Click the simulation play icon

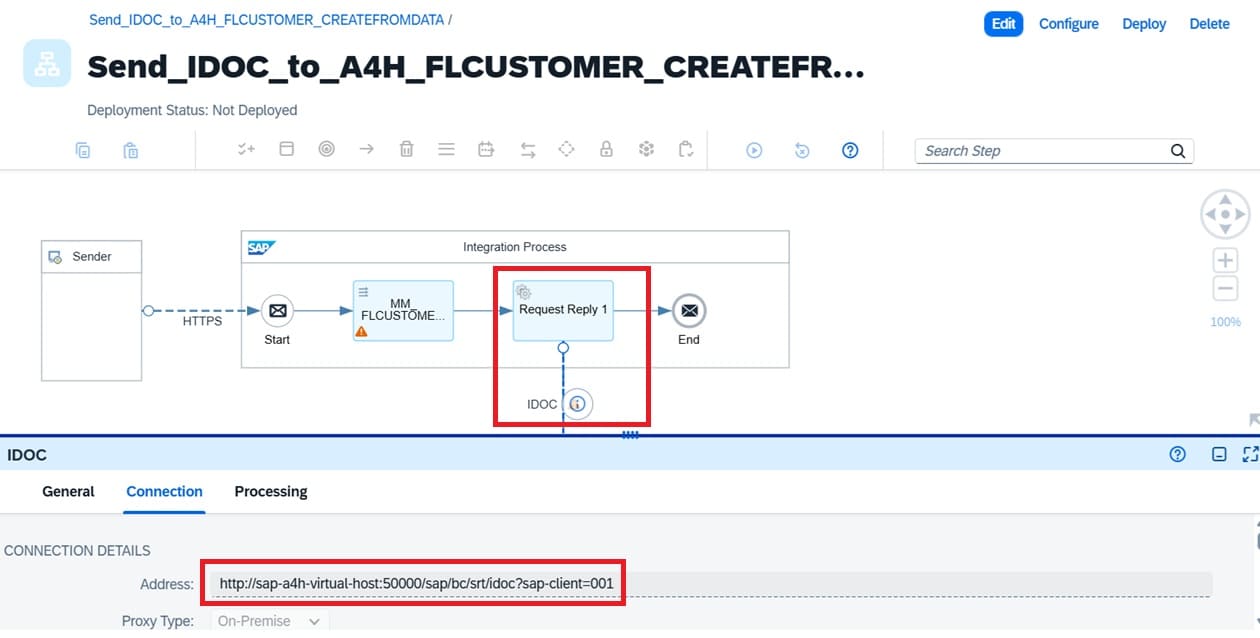tap(754, 150)
